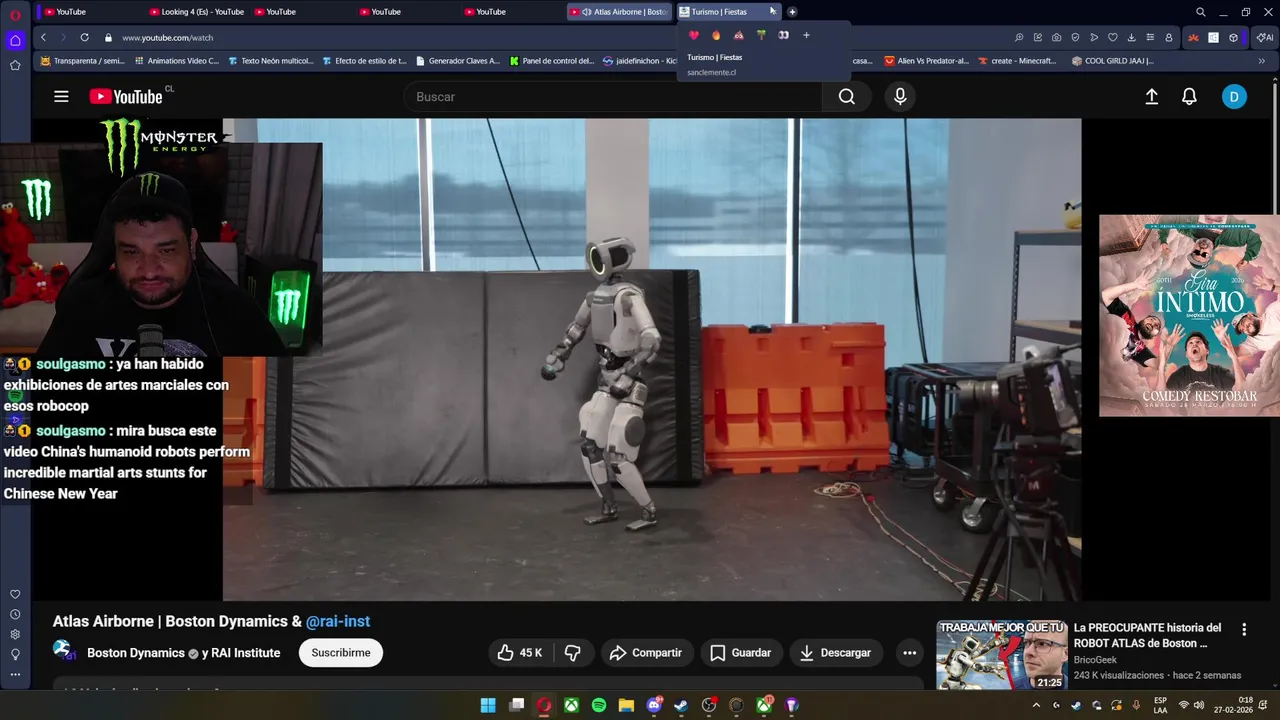Open the YouTube upload/create icon
Viewport: 1280px width, 720px height.
click(1151, 97)
